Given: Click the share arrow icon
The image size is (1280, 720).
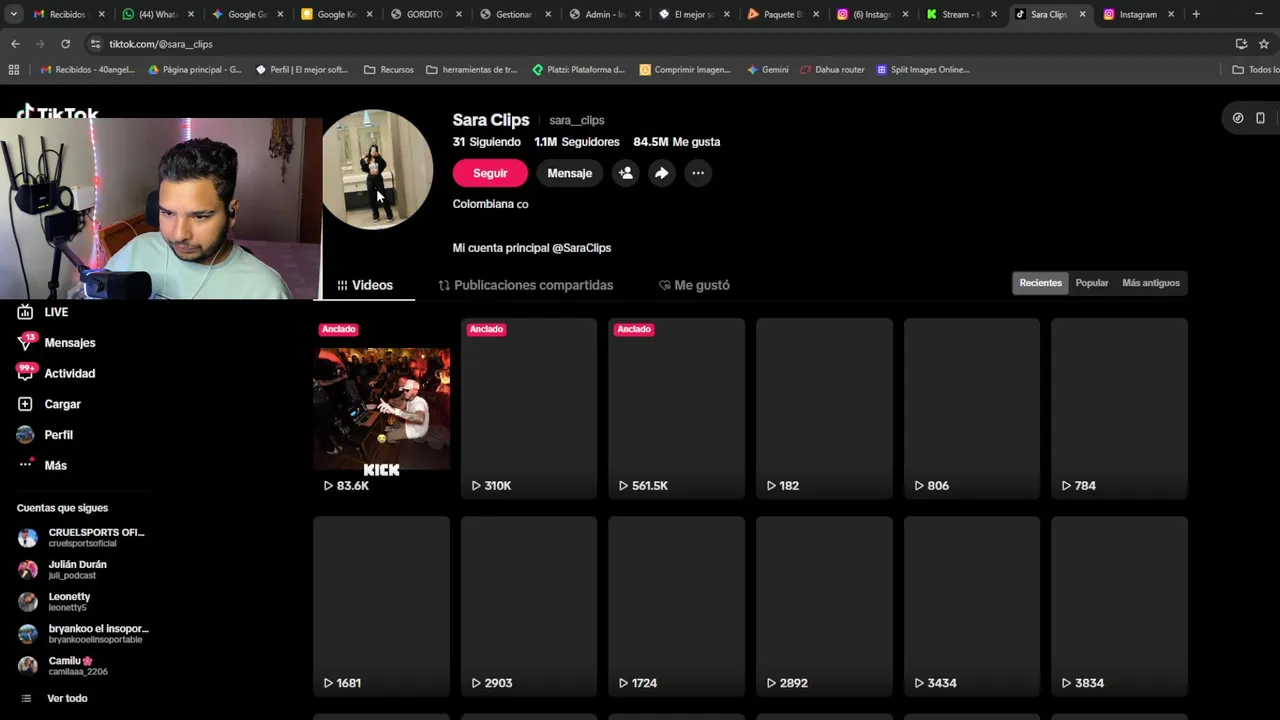Looking at the screenshot, I should 662,173.
